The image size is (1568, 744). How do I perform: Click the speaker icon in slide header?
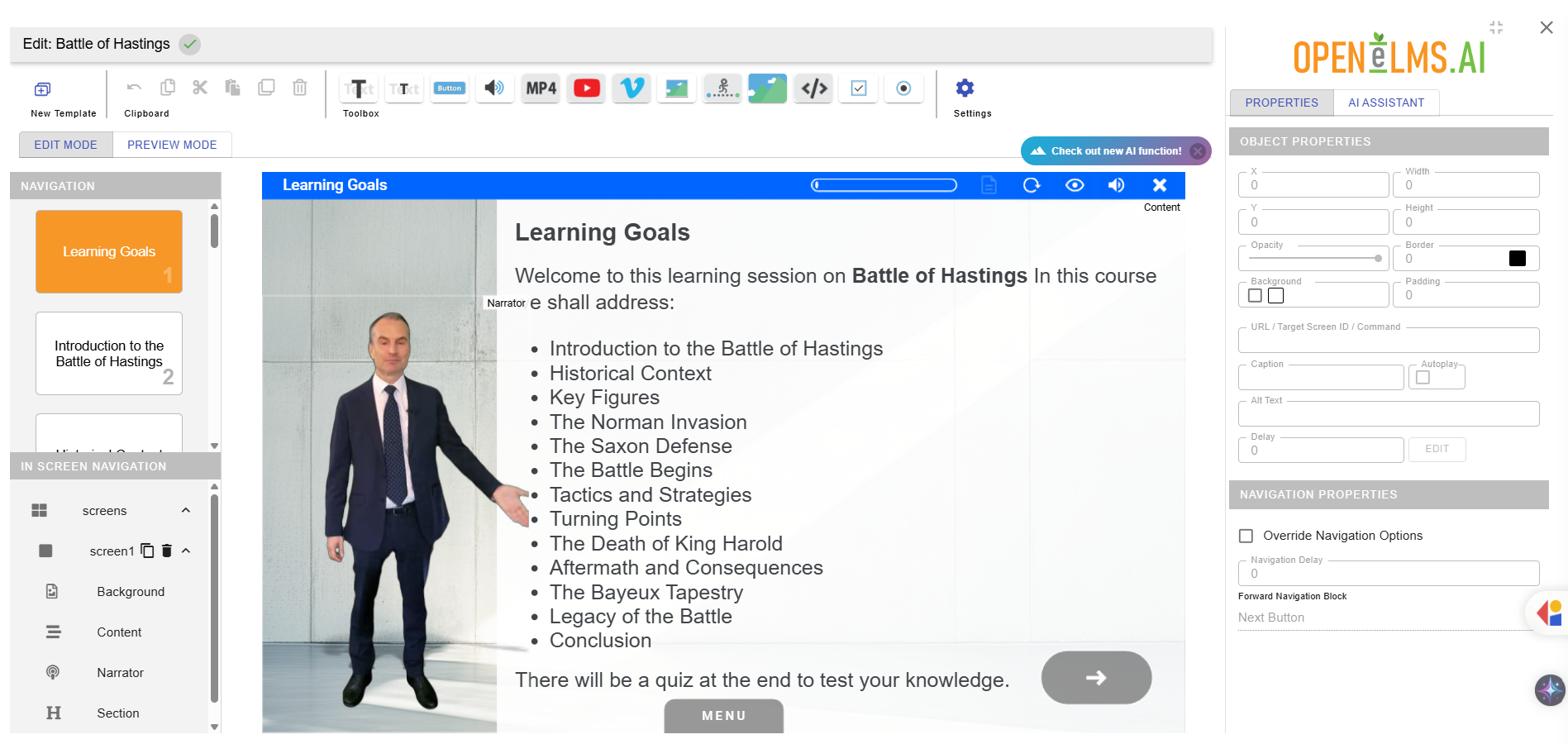pyautogui.click(x=1116, y=185)
